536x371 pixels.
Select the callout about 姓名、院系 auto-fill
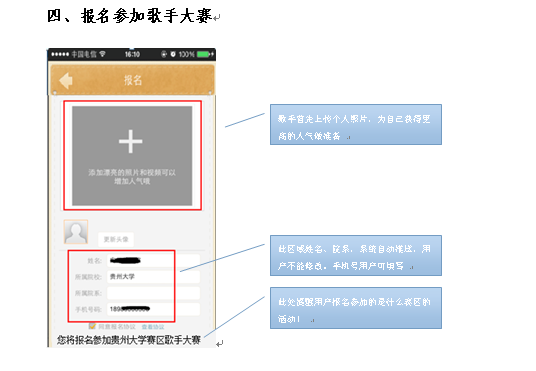[x=356, y=255]
